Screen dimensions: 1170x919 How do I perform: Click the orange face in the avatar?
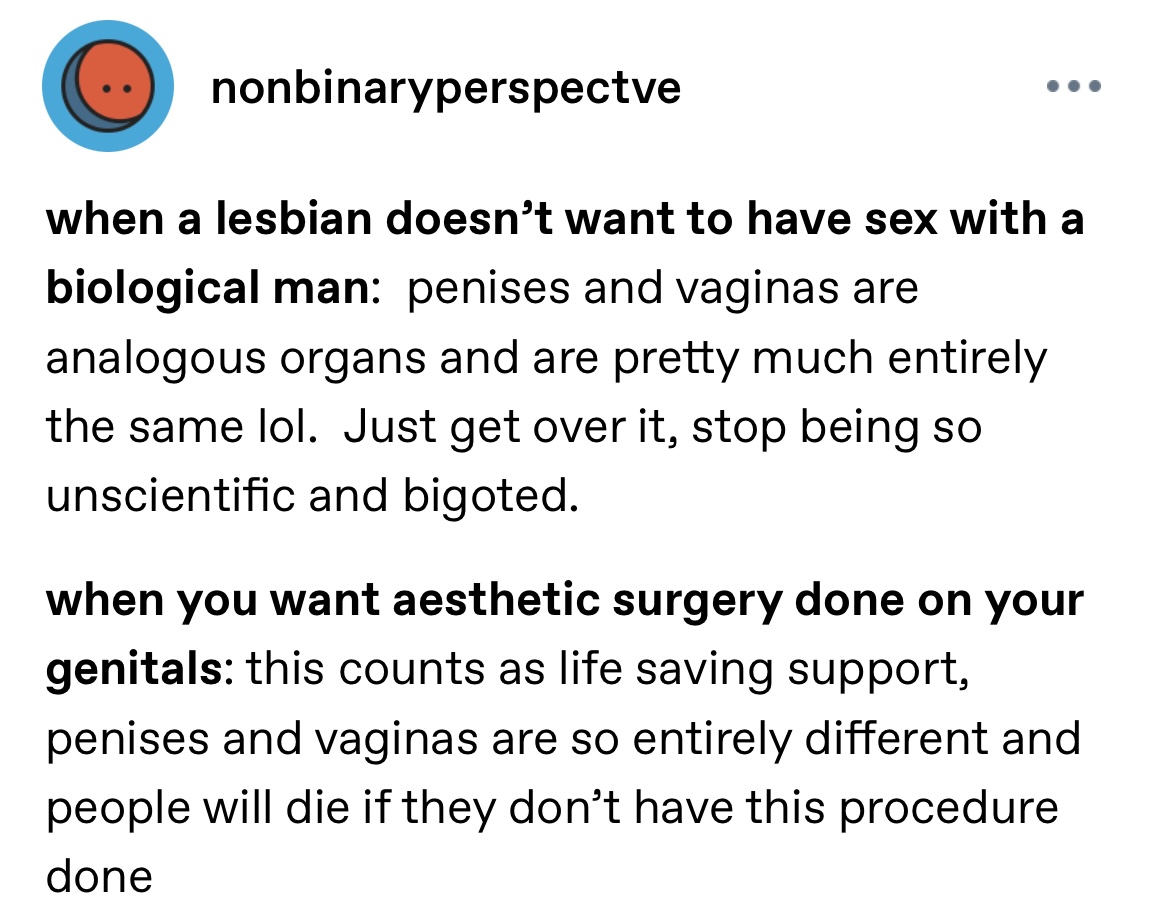pos(114,84)
